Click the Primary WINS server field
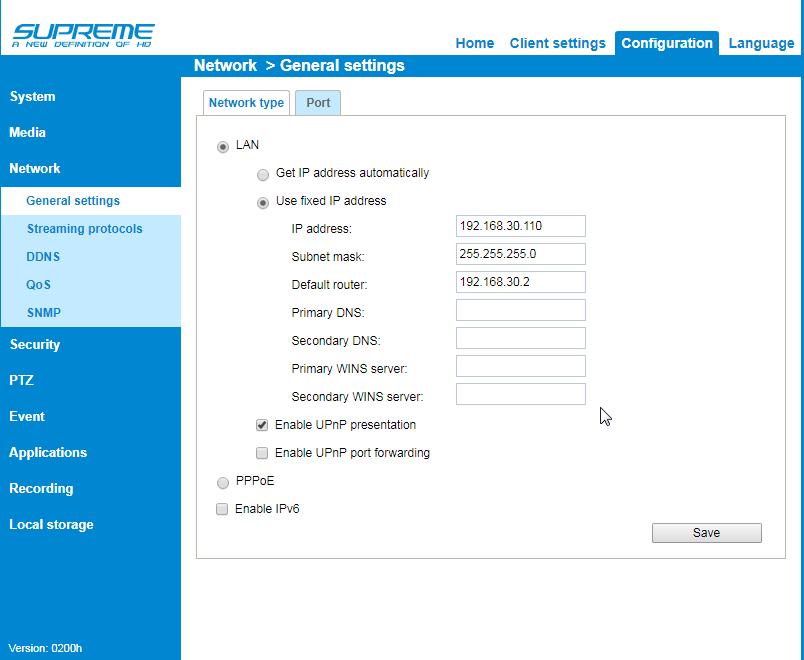The width and height of the screenshot is (804, 660). pos(520,366)
